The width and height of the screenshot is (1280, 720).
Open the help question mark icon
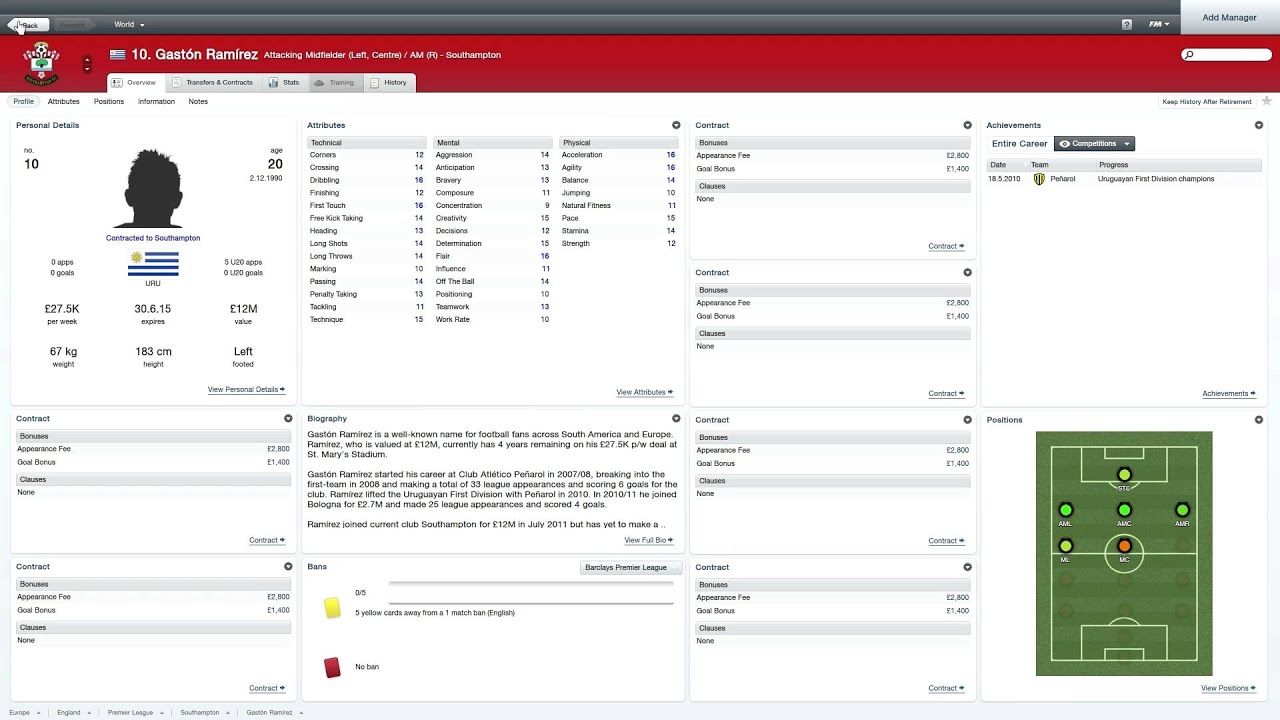pos(1127,24)
